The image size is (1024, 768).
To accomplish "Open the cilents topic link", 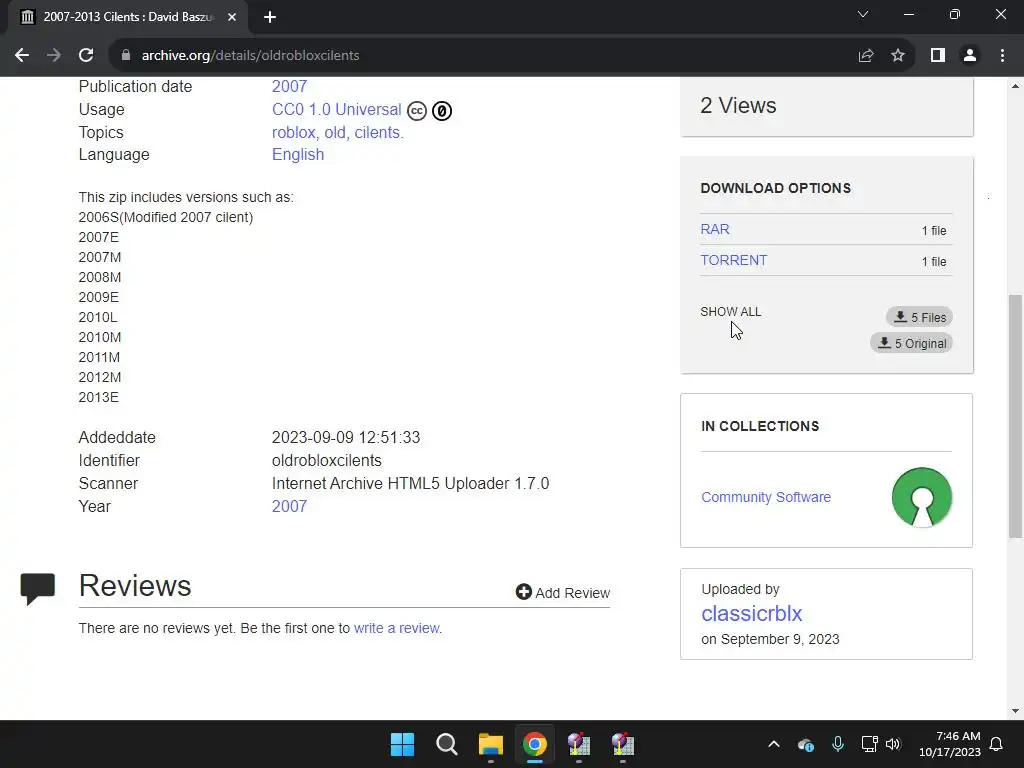I will click(x=379, y=133).
